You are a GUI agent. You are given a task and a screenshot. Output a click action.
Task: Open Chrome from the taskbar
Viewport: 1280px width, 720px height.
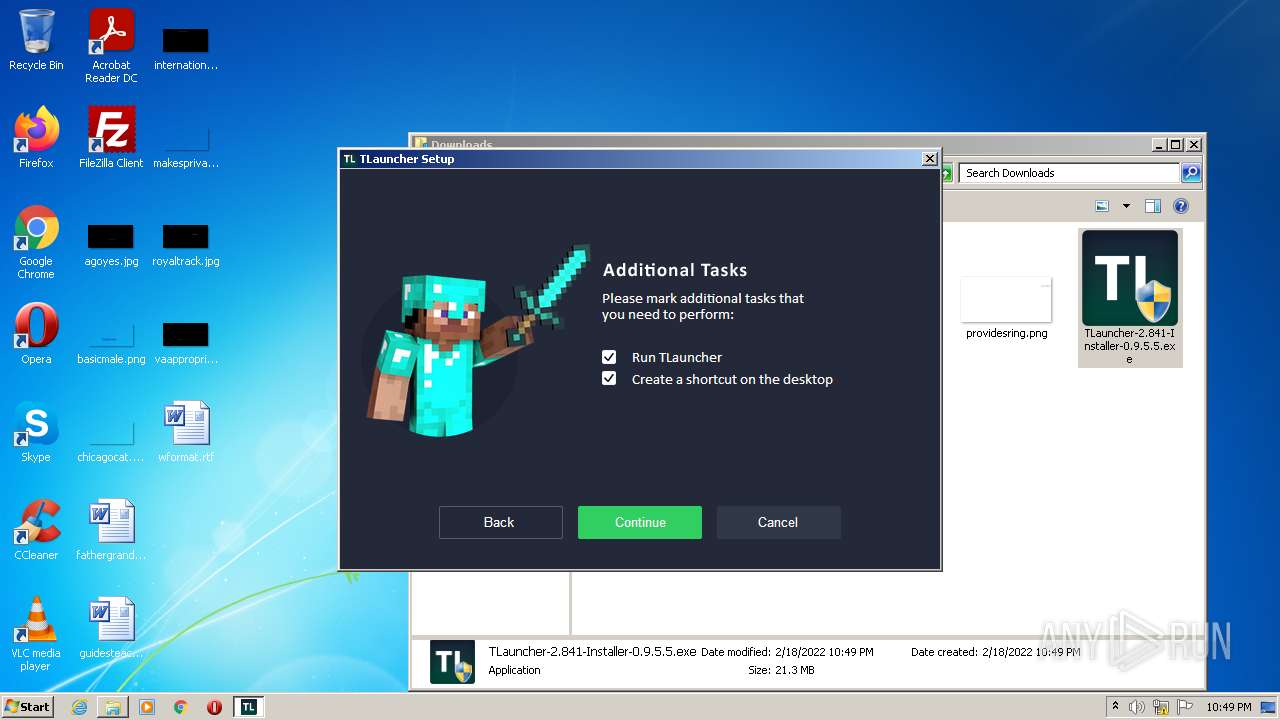pyautogui.click(x=181, y=707)
